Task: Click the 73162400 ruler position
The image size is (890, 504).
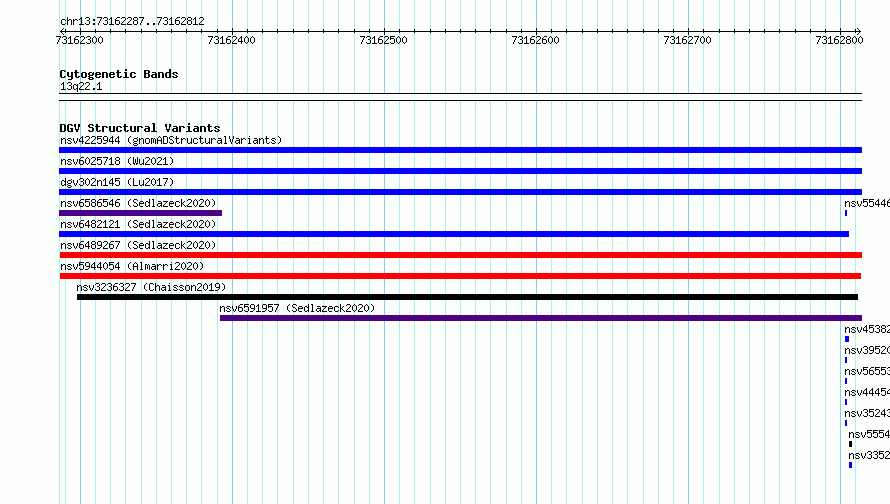Action: (232, 40)
